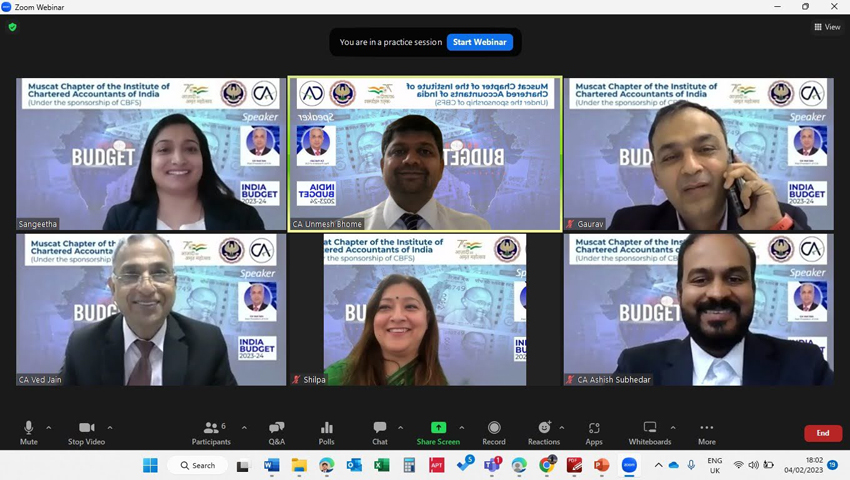
Task: Expand video options arrow beside Stop Video
Action: pos(110,428)
